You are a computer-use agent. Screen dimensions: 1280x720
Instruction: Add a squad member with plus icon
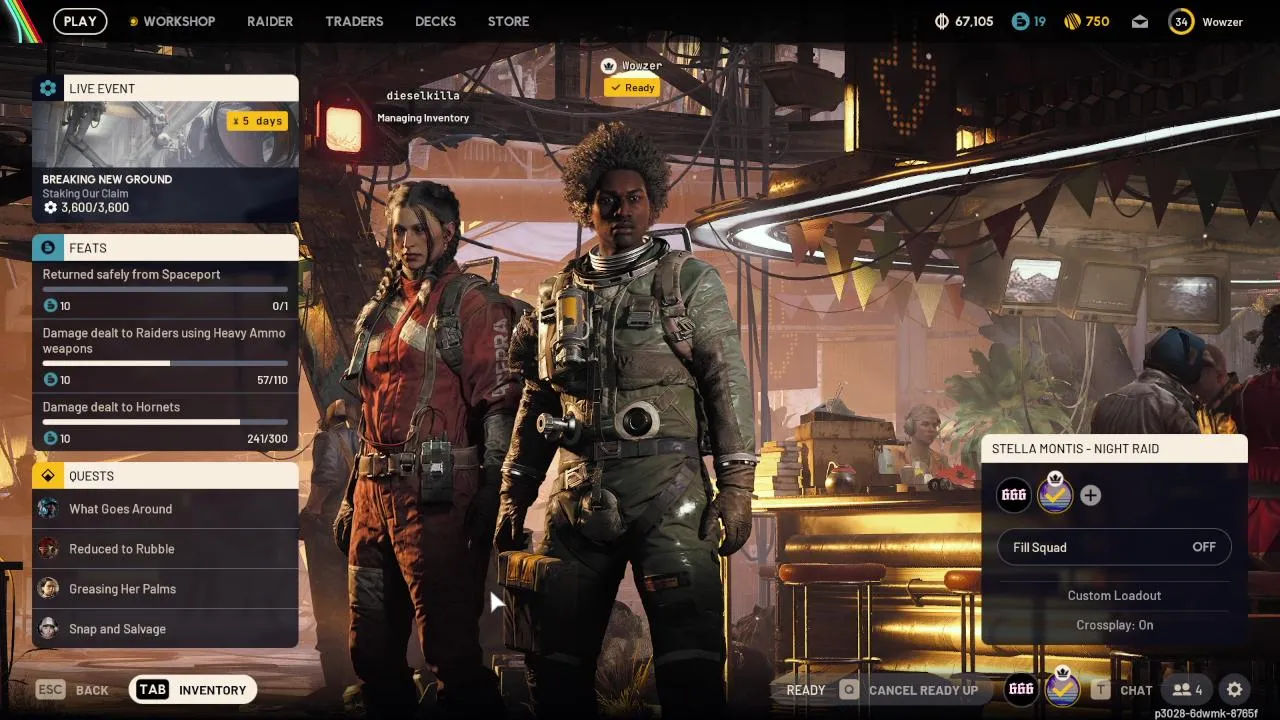point(1090,495)
